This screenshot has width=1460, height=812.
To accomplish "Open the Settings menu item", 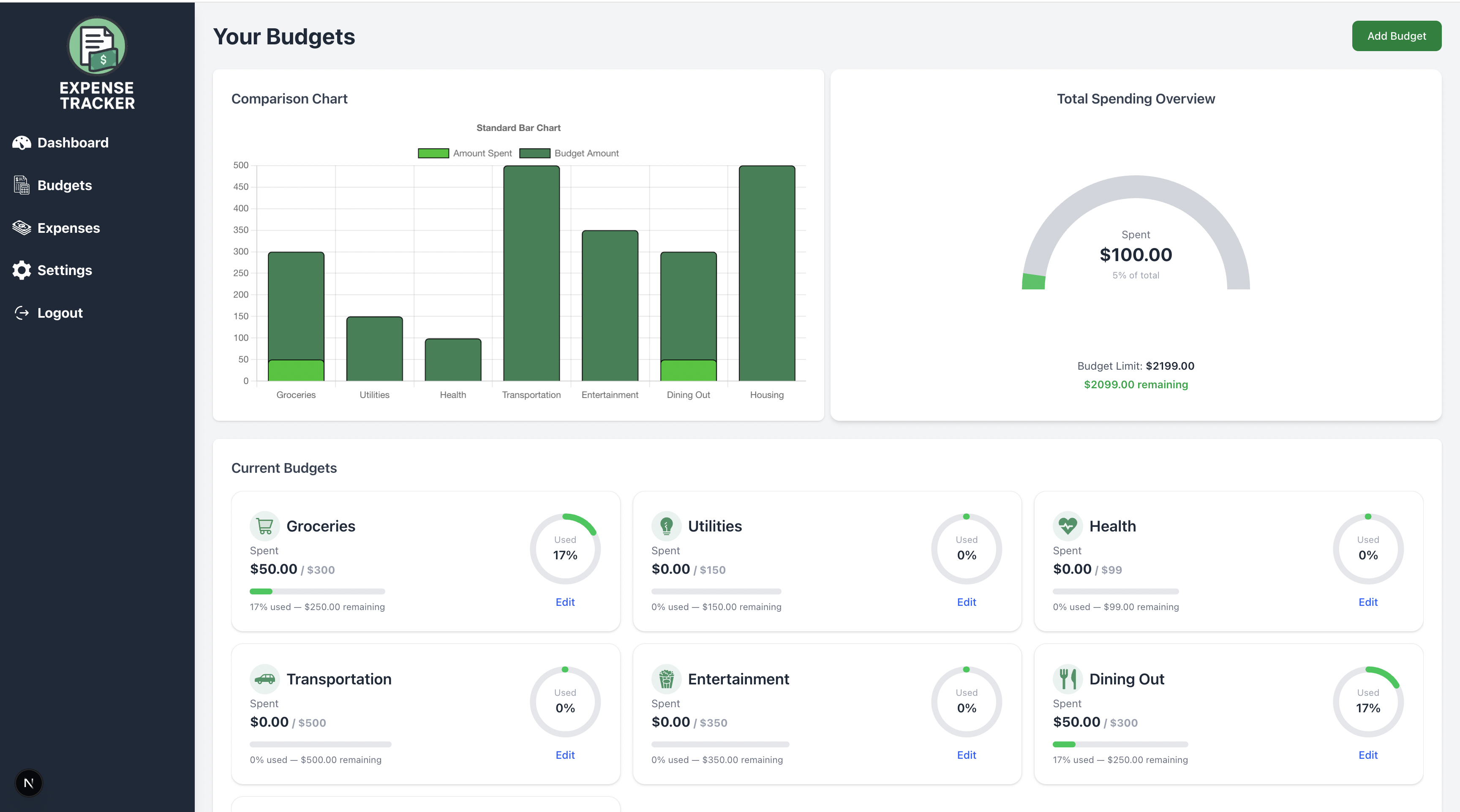I will point(64,270).
